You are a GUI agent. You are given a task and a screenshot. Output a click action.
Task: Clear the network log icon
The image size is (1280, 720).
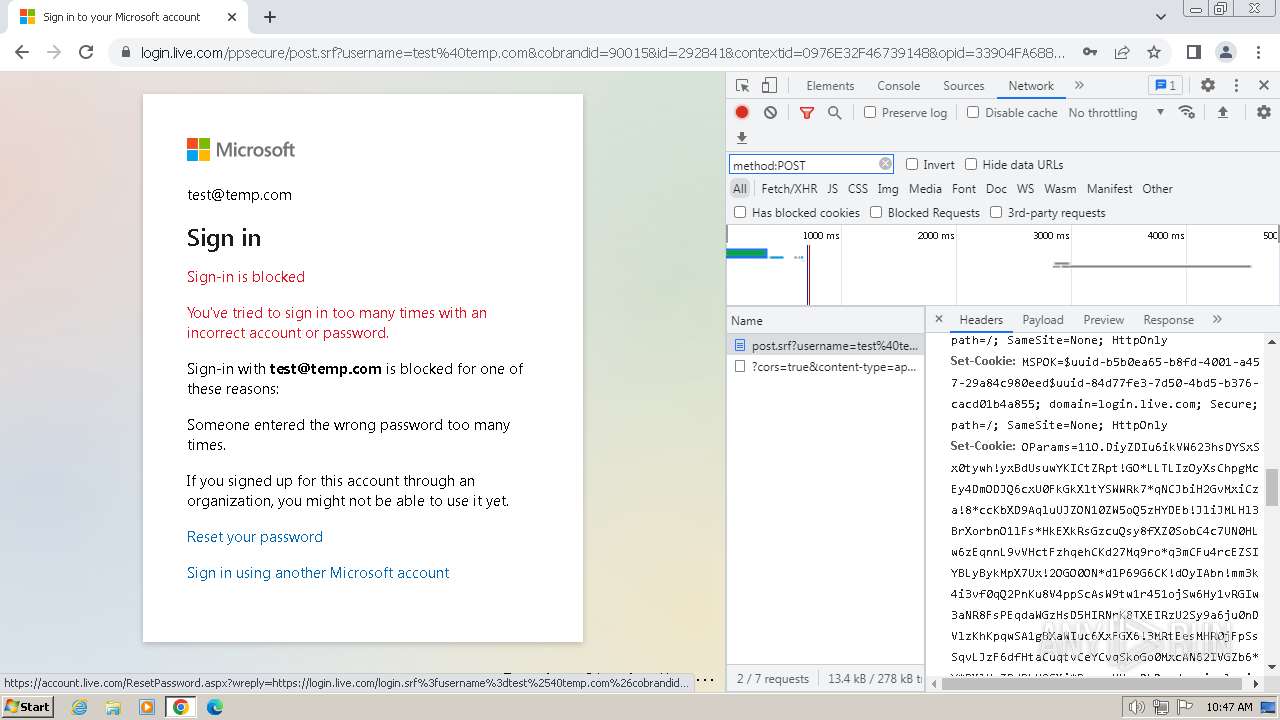click(770, 113)
